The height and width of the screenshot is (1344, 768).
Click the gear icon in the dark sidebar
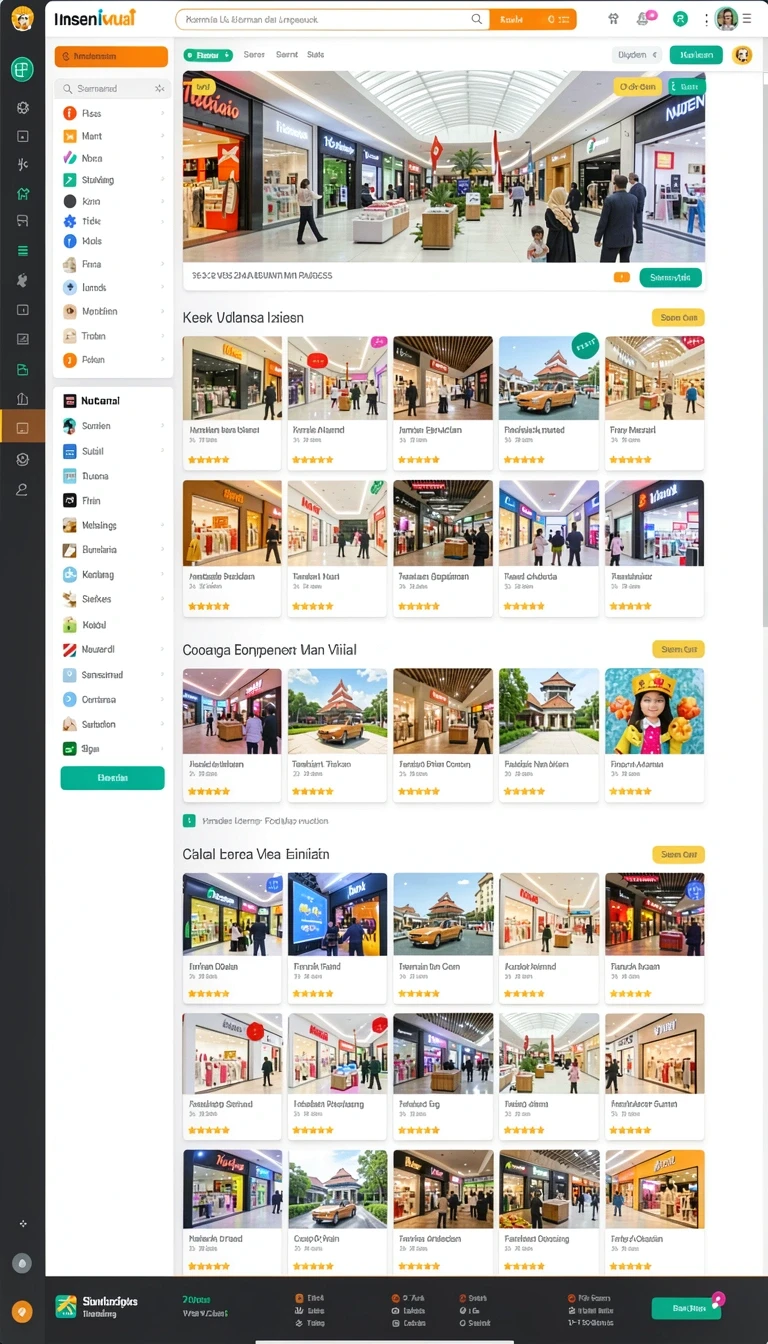23,107
